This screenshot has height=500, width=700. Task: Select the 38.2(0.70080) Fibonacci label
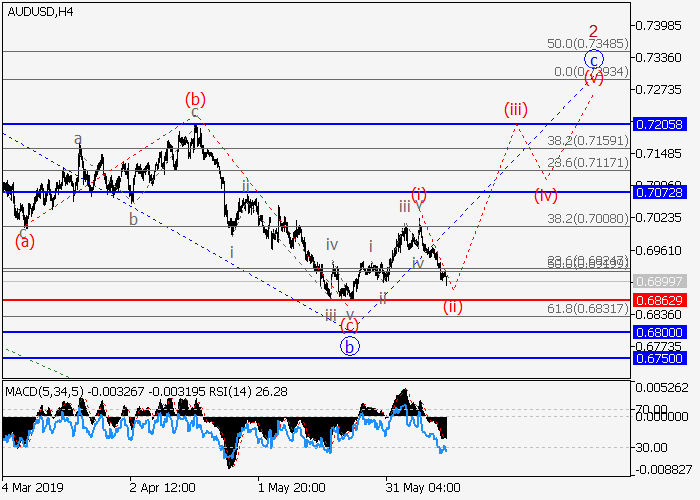[586, 217]
